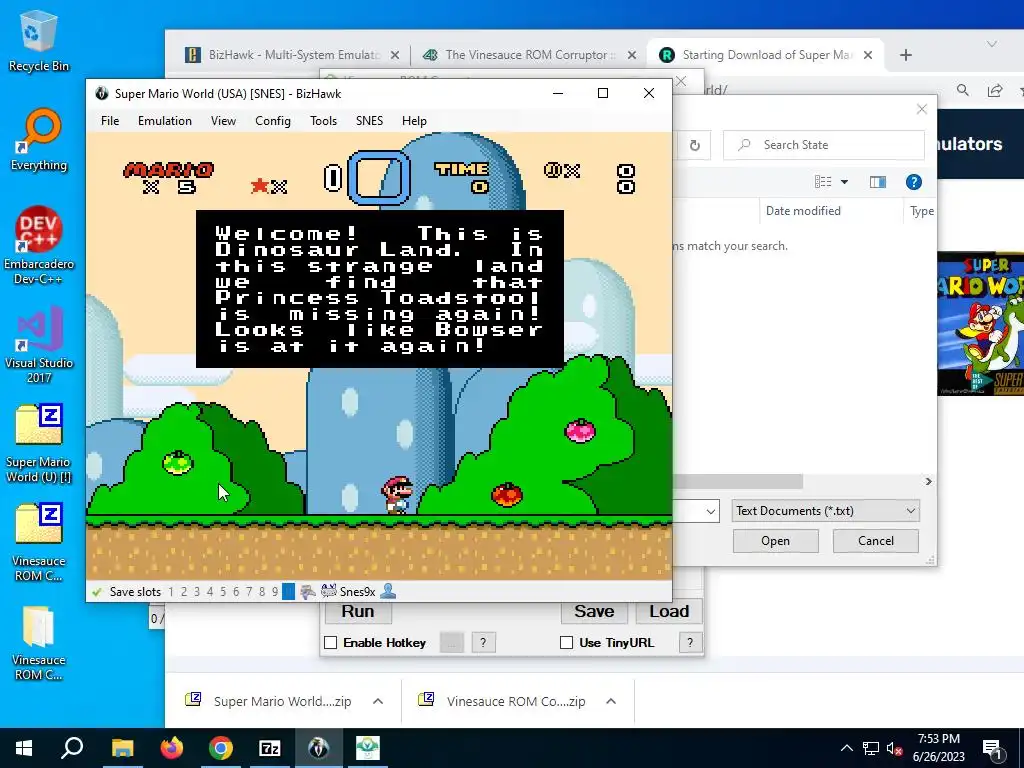Open the File menu in BizHawk
Screen dimensions: 1024x768
click(110, 121)
